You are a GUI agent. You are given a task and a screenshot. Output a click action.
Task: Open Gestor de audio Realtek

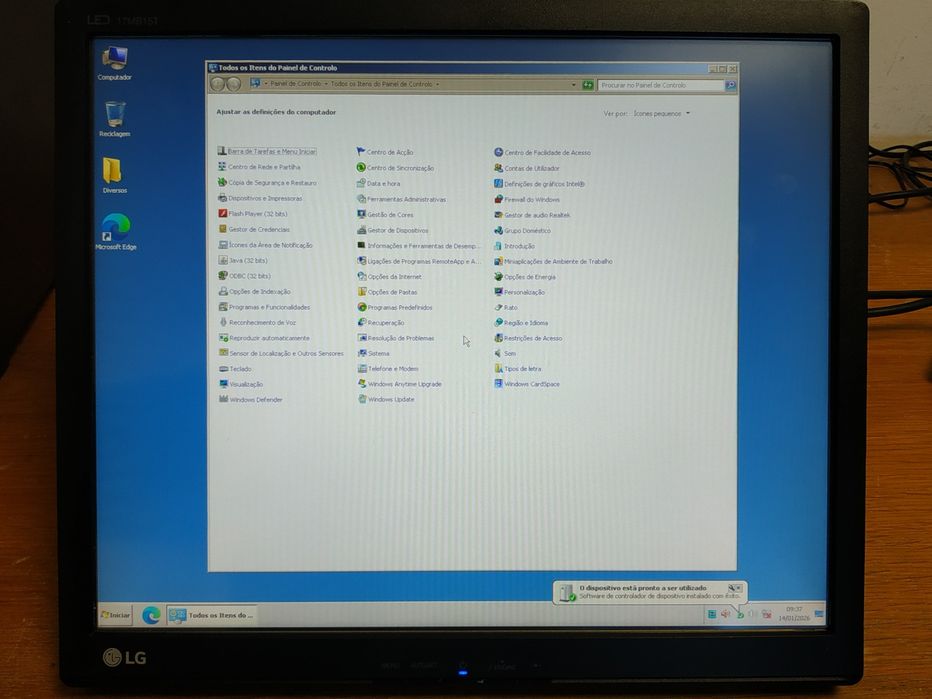(x=532, y=215)
